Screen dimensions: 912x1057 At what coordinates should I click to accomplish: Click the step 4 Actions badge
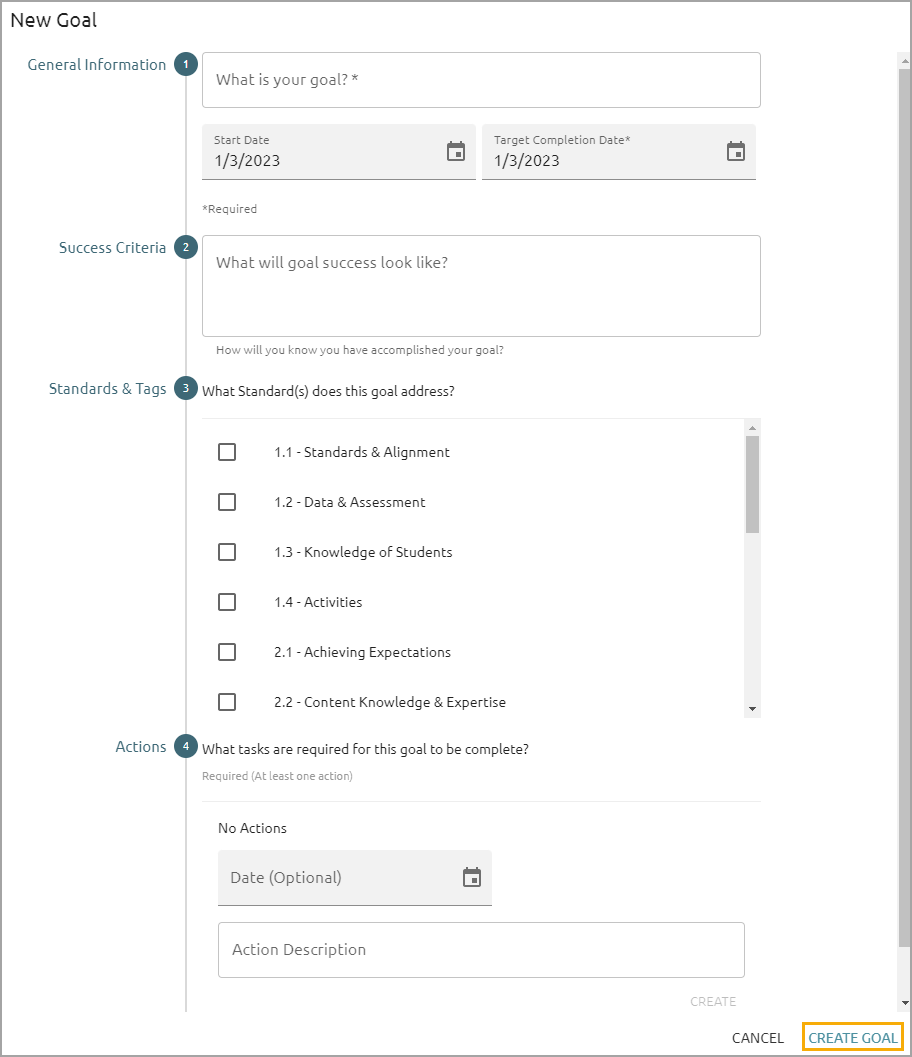pos(185,747)
